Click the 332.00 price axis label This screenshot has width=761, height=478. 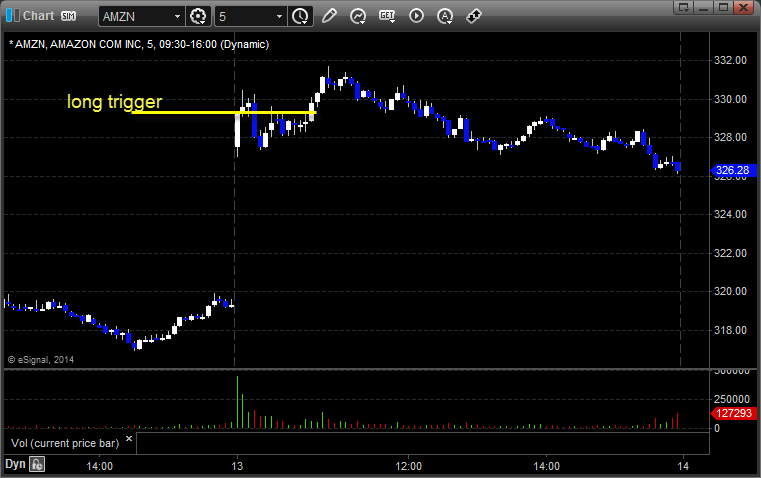click(730, 60)
